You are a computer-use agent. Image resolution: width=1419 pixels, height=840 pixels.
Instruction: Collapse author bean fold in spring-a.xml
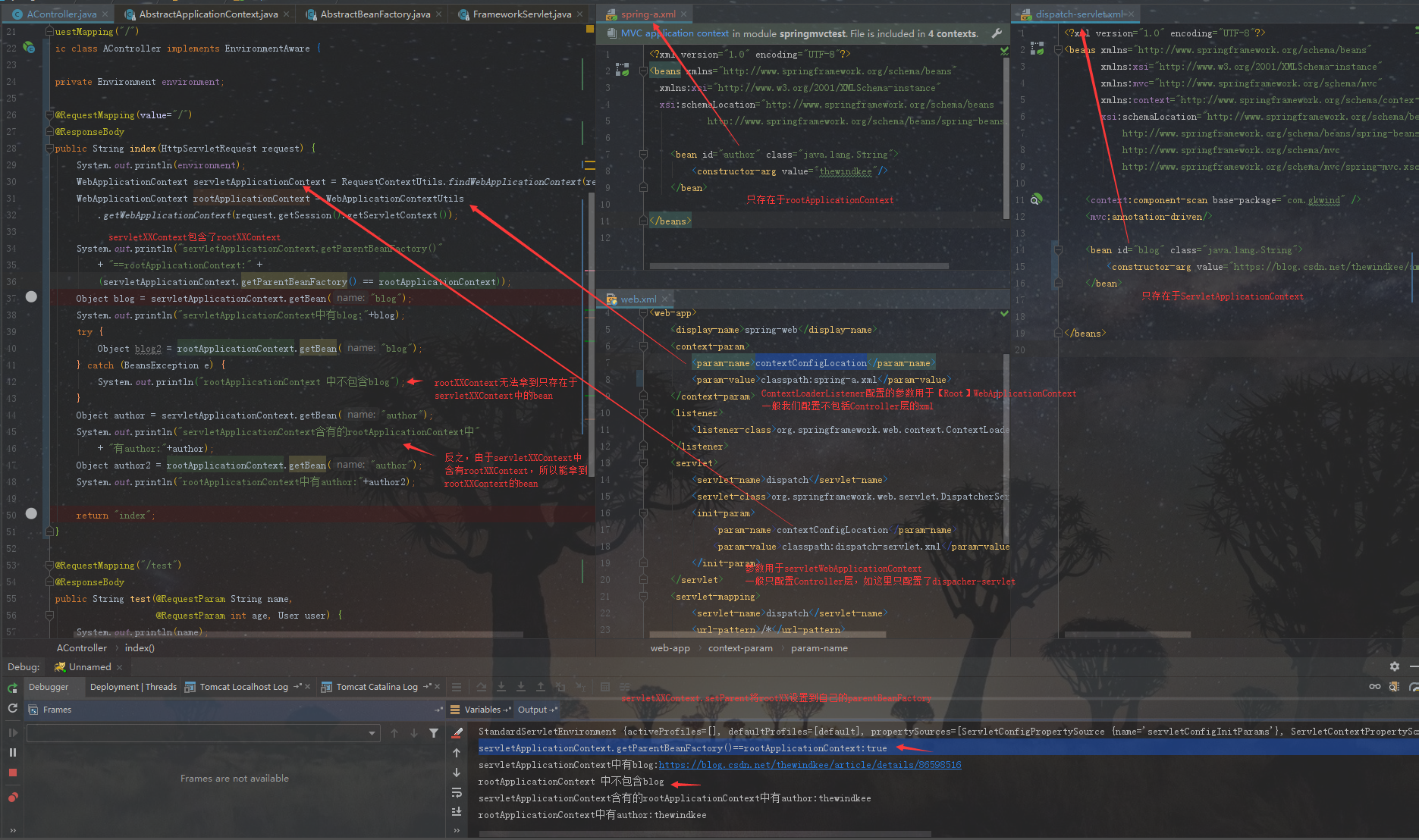643,155
